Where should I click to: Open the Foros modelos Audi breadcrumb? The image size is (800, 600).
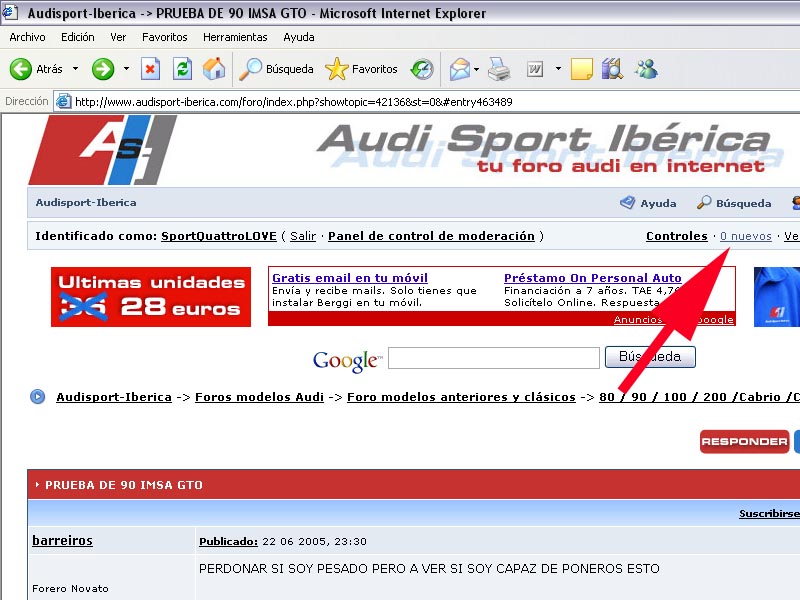pyautogui.click(x=259, y=397)
